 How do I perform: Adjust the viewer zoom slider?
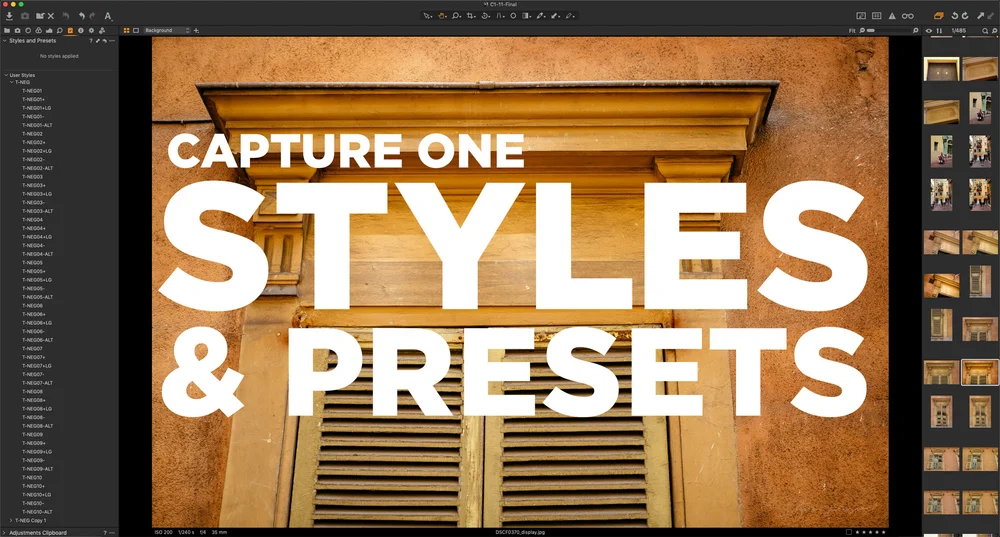[890, 31]
